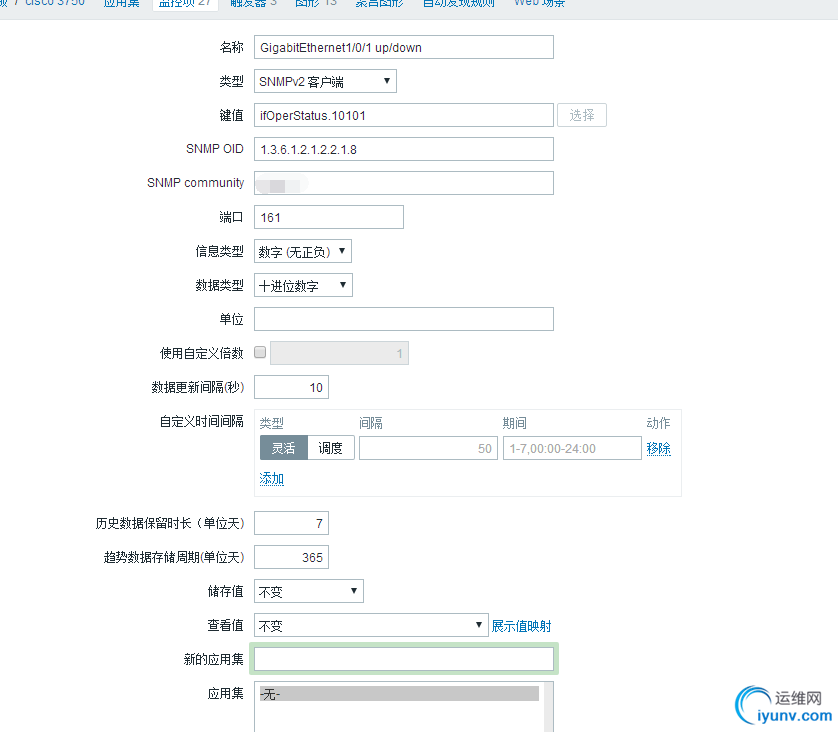Select the 调度 interval type toggle
This screenshot has width=838, height=732.
point(331,448)
